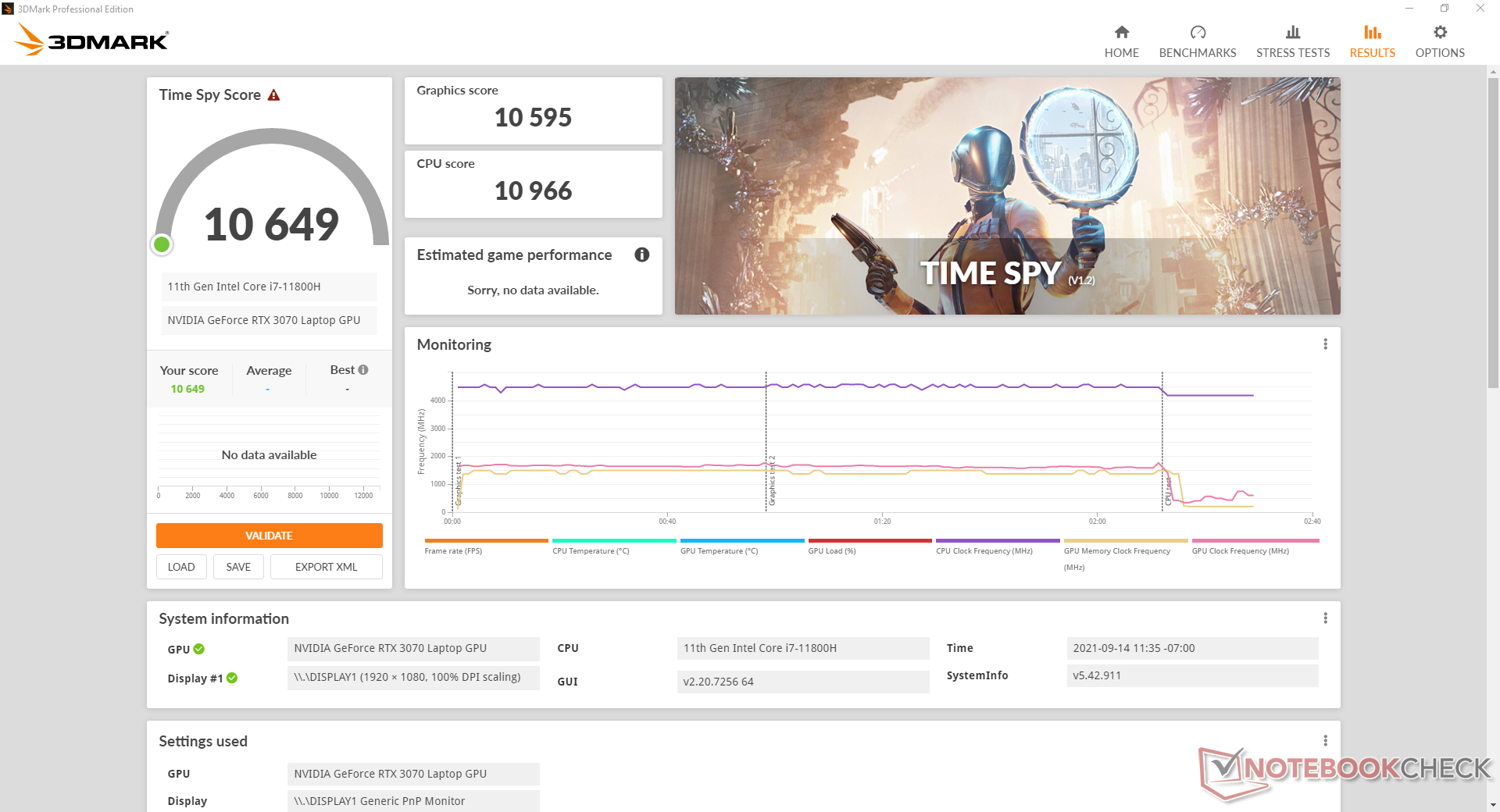This screenshot has width=1500, height=812.
Task: Toggle the GPU Temperature legend series
Action: [742, 547]
